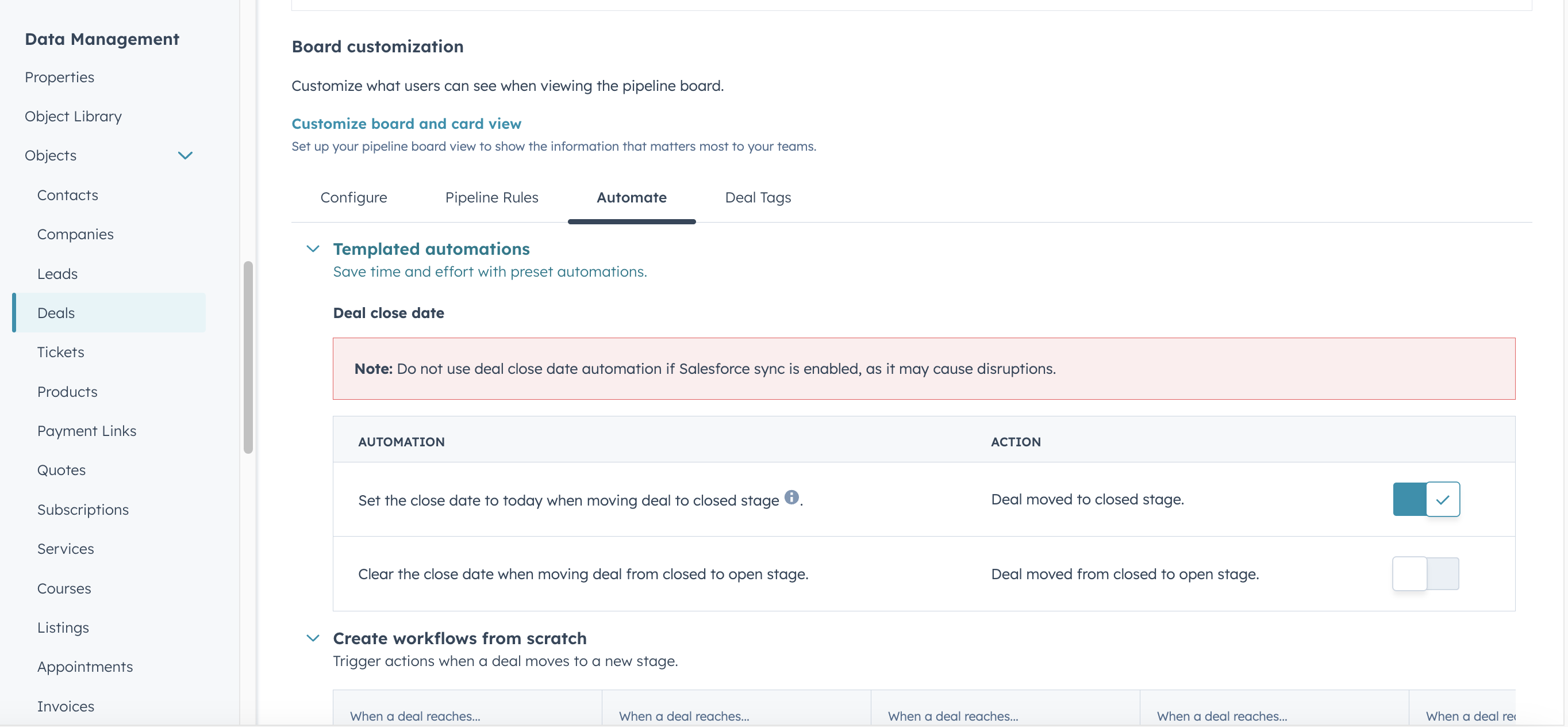
Task: Select Deals in the sidebar
Action: [x=109, y=312]
